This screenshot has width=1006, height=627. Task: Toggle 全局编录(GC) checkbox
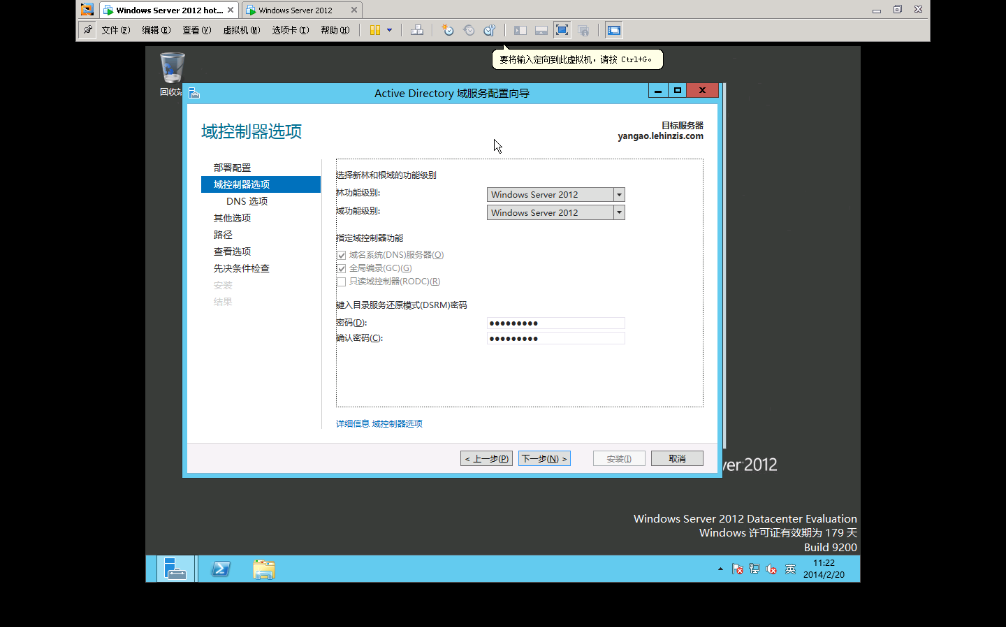[x=341, y=268]
